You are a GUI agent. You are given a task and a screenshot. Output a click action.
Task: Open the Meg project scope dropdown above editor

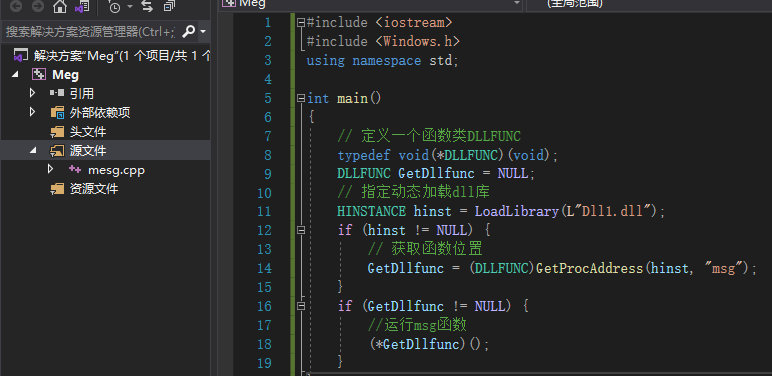click(372, 3)
